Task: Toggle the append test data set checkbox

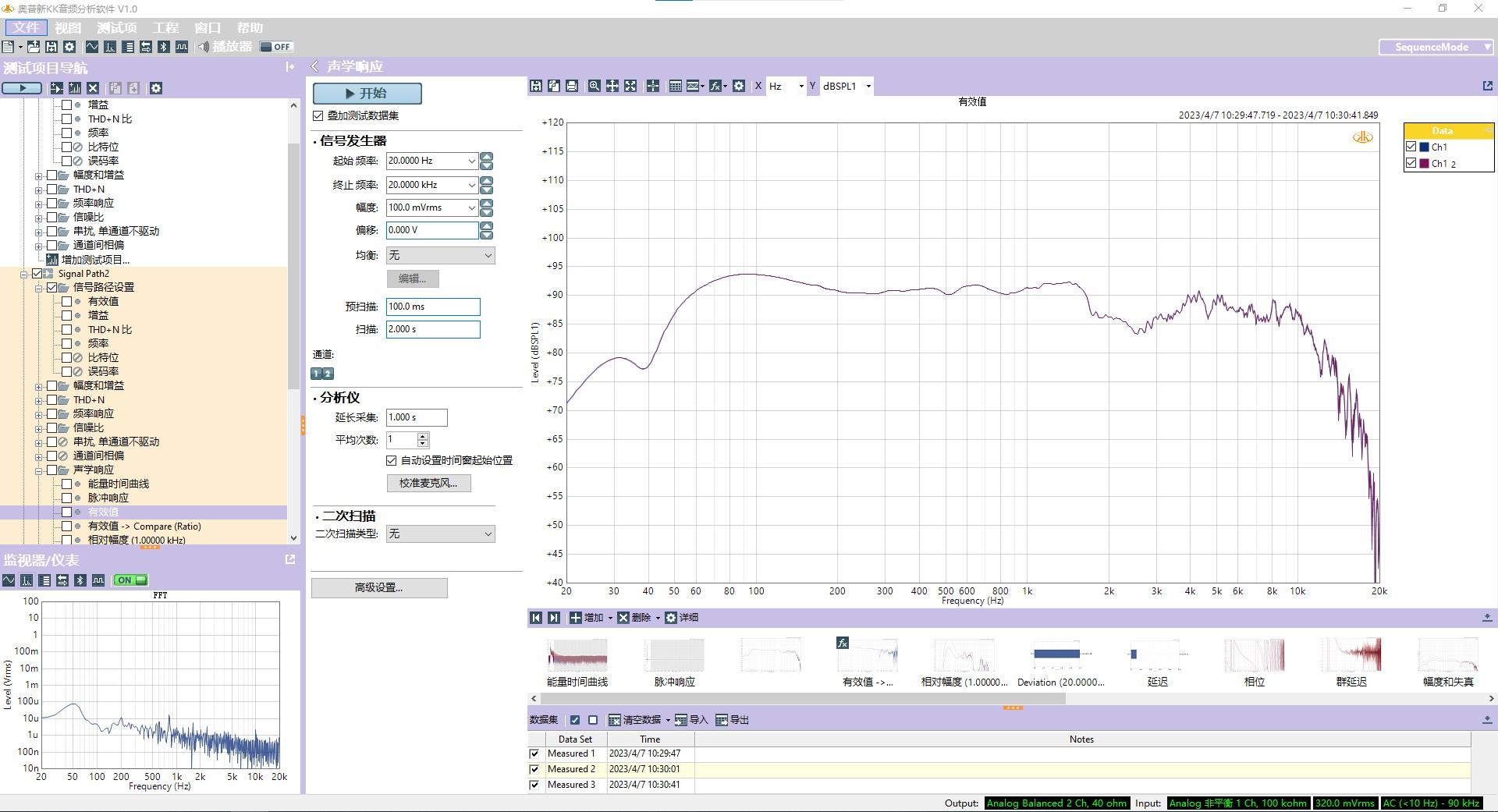Action: (x=318, y=115)
